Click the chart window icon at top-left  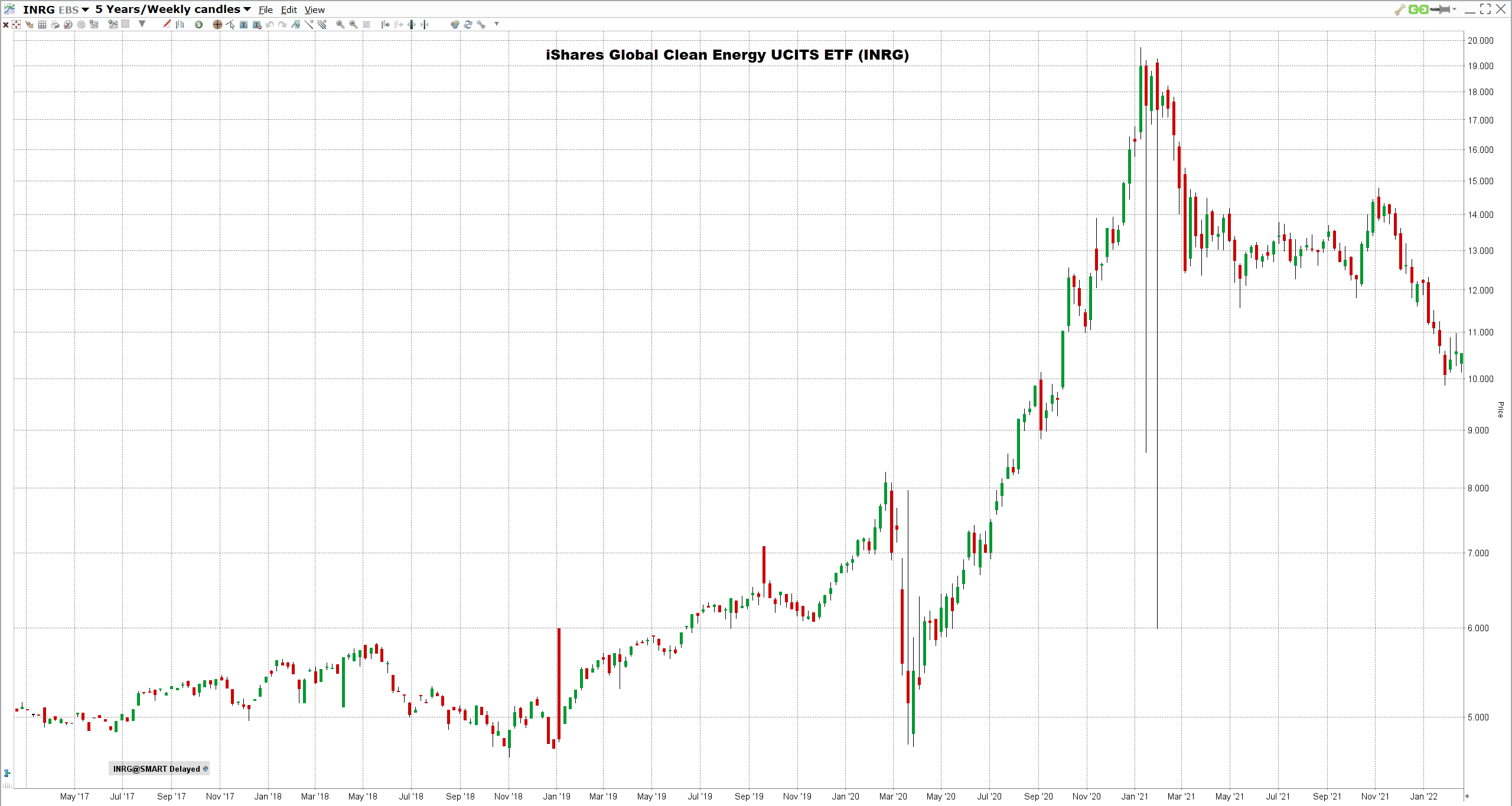tap(9, 9)
